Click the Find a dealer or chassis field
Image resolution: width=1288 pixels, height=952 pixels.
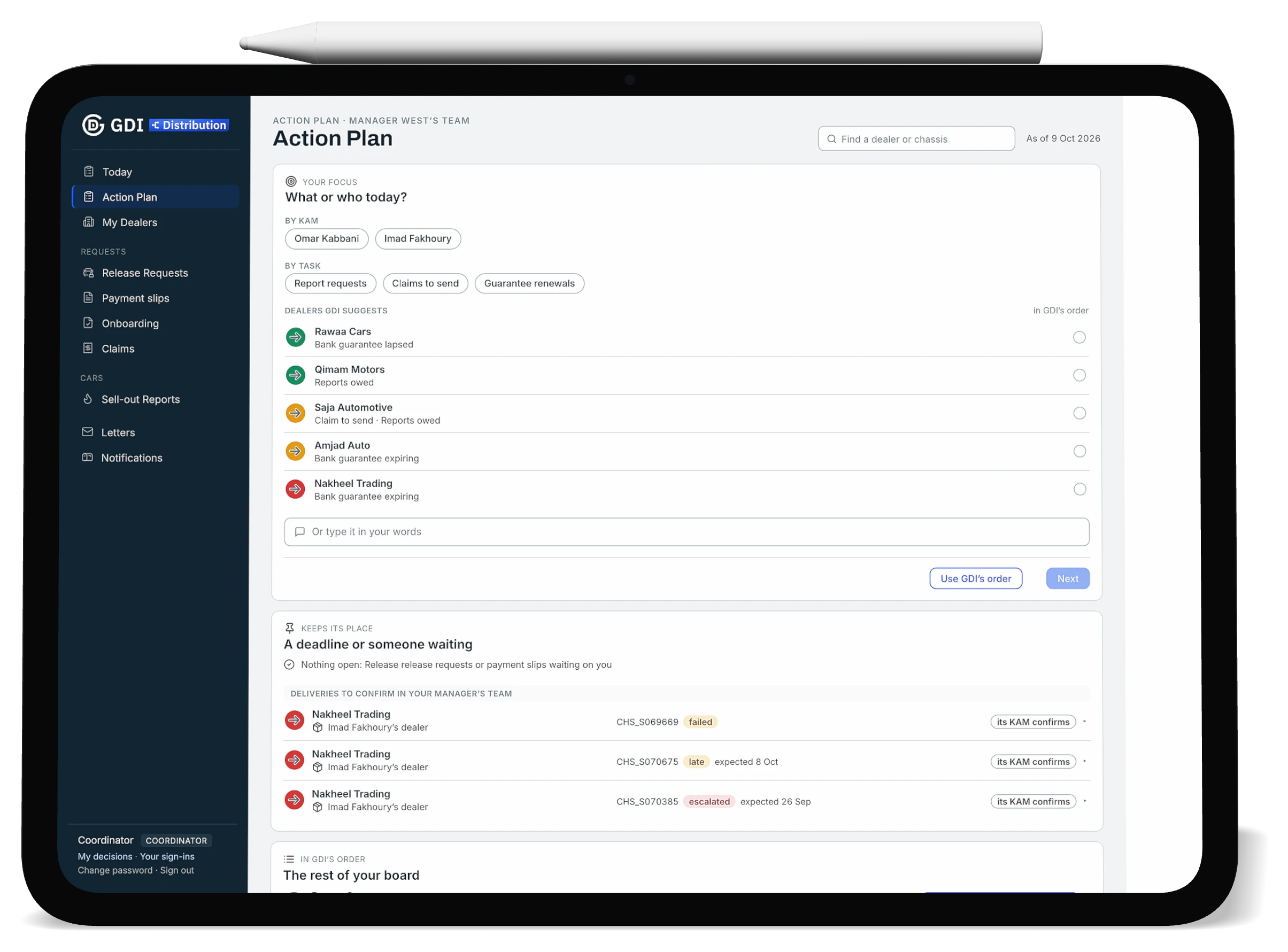[x=917, y=139]
